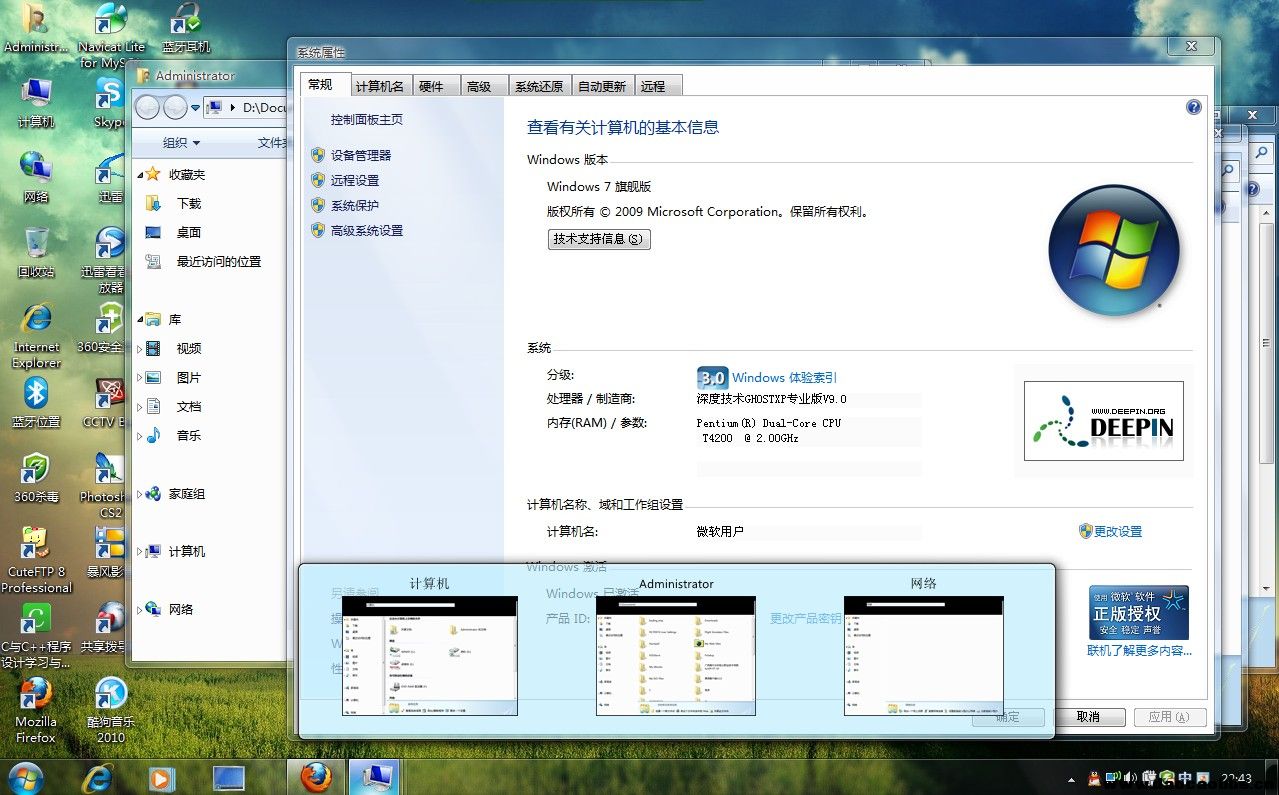The image size is (1279, 795).
Task: Collapse the 库 node in navigation pane
Action: pos(140,320)
